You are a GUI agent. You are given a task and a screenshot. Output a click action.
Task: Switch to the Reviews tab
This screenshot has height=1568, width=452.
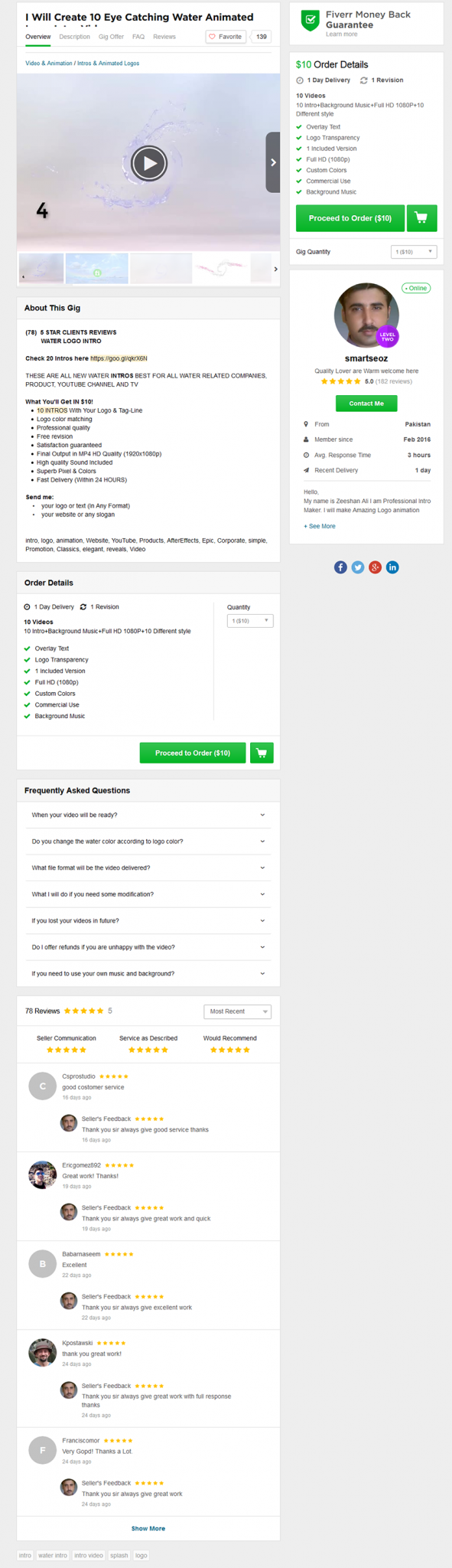pyautogui.click(x=164, y=37)
